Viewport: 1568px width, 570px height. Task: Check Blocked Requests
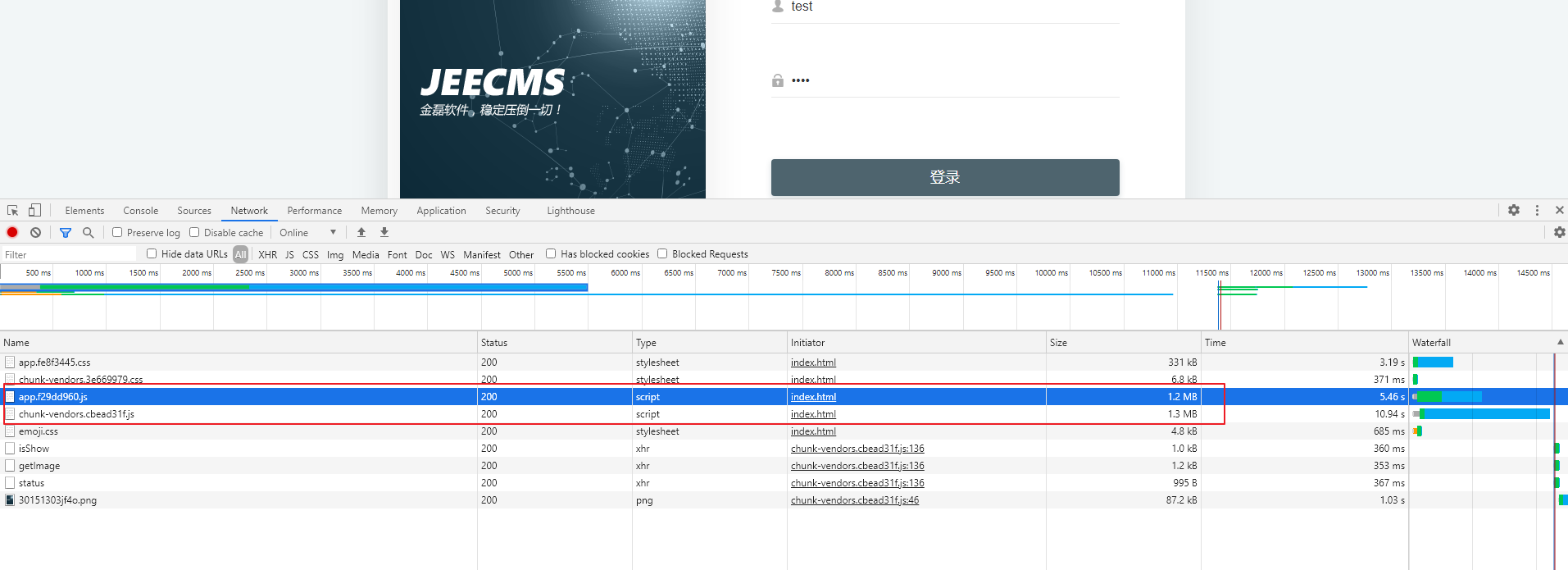point(662,254)
